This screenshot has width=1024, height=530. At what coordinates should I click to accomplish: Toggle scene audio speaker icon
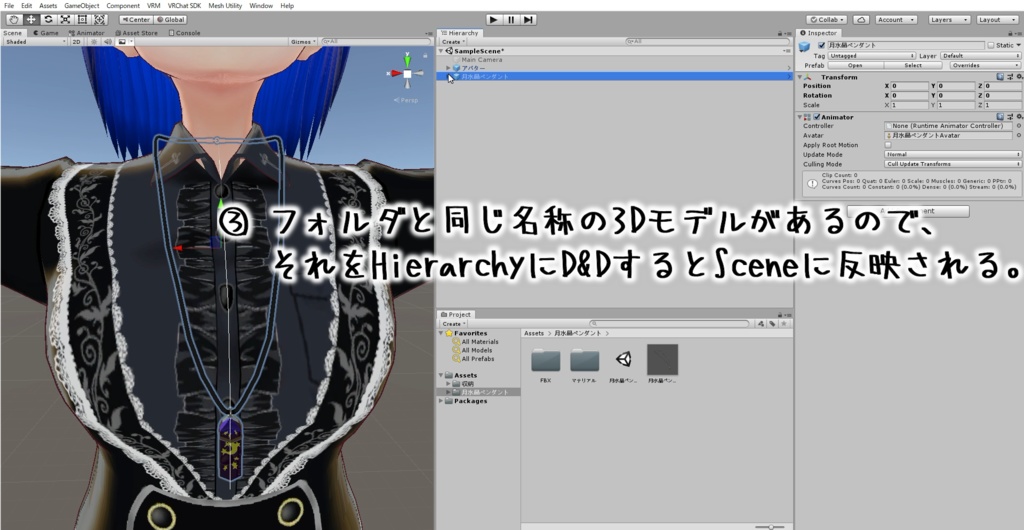(x=108, y=41)
